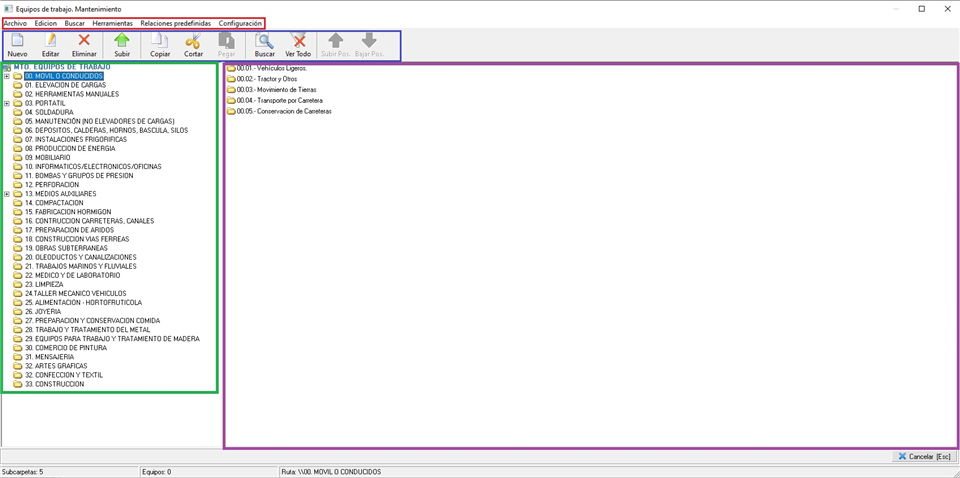960x478 pixels.
Task: Select the 04. SOLDADURA folder
Action: [x=51, y=112]
